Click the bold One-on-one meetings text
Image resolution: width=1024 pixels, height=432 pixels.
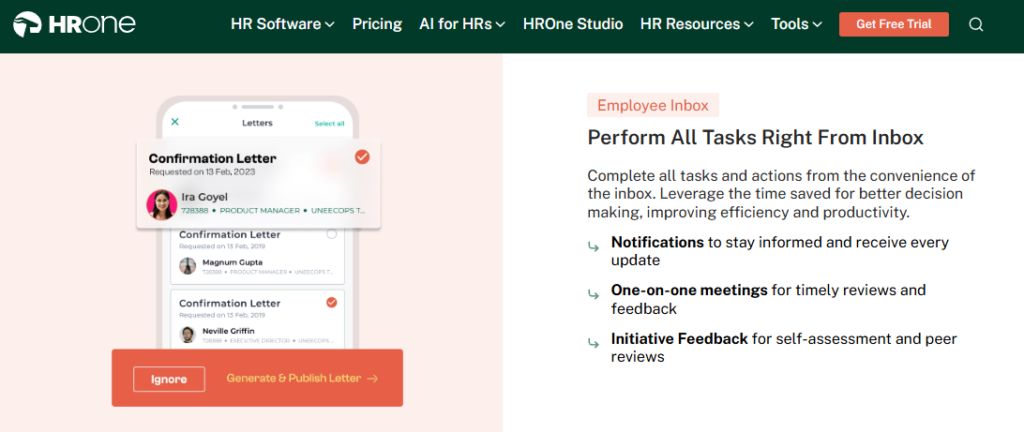pyautogui.click(x=689, y=290)
